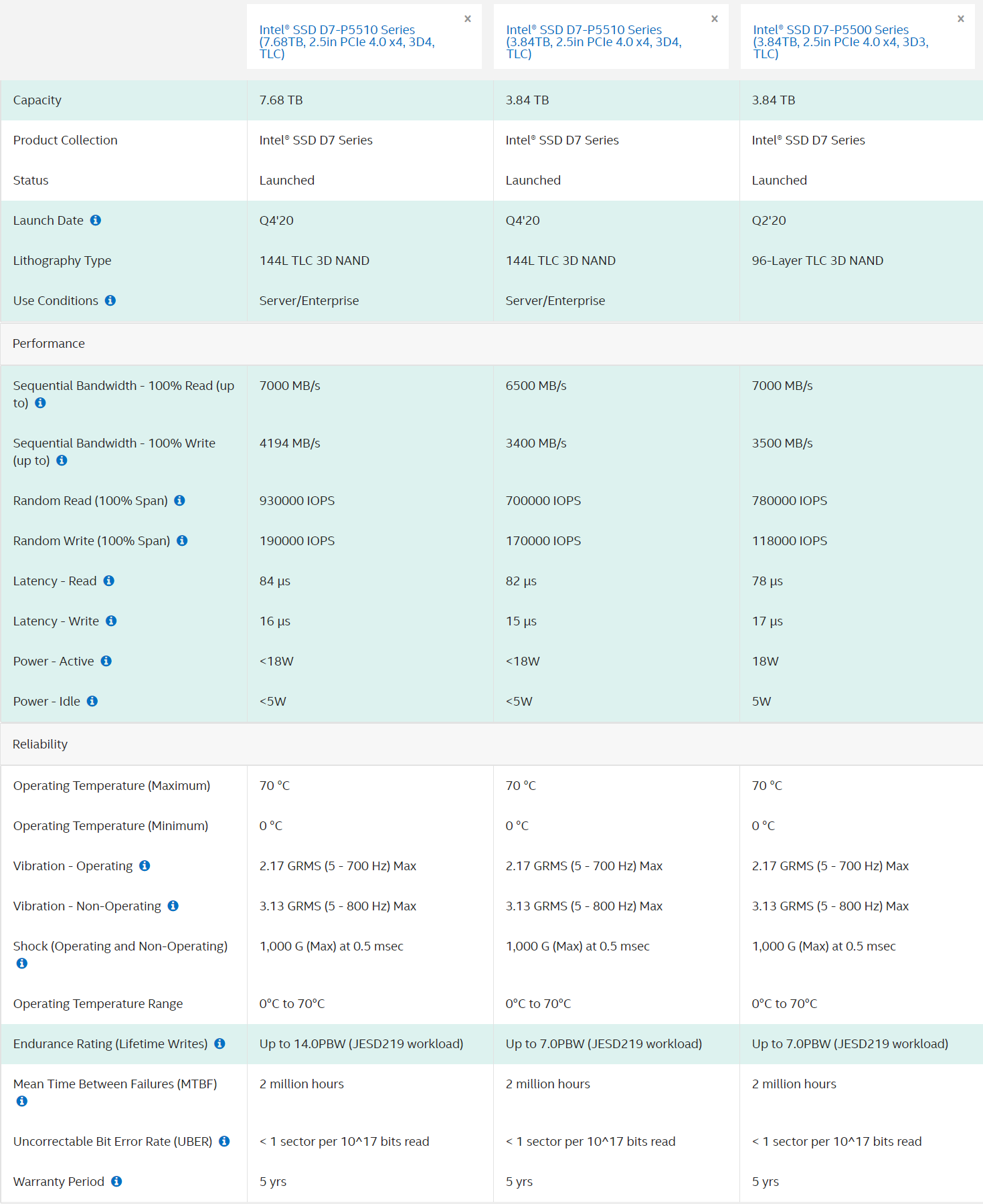The image size is (983, 1204).
Task: Collapse the Performance section header
Action: point(49,343)
